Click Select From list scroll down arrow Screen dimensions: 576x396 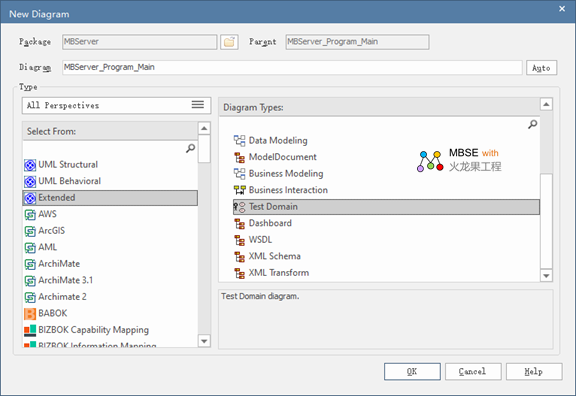coord(204,341)
